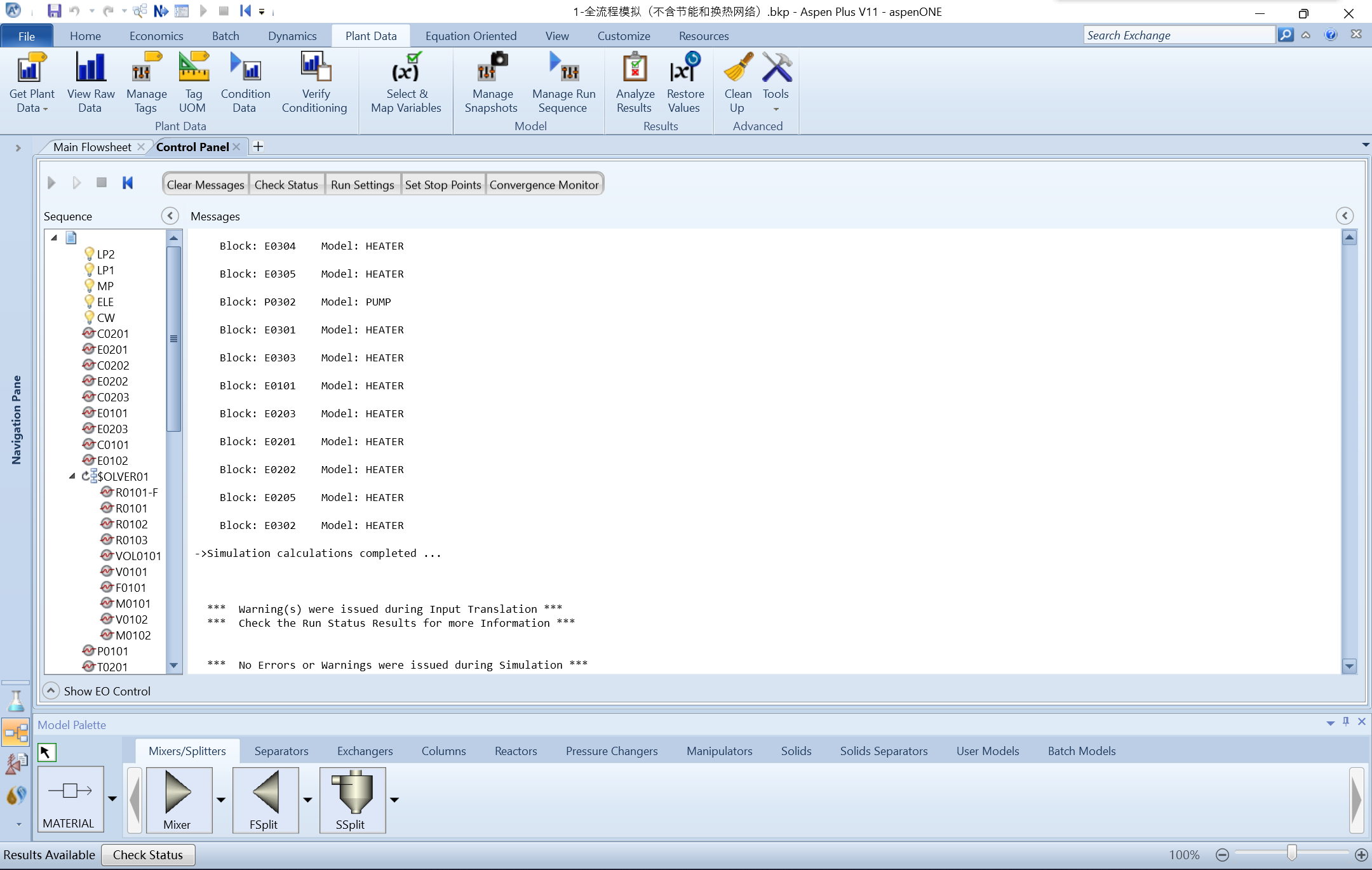This screenshot has width=1372, height=870.
Task: Collapse the Sequence pane
Action: tap(170, 216)
